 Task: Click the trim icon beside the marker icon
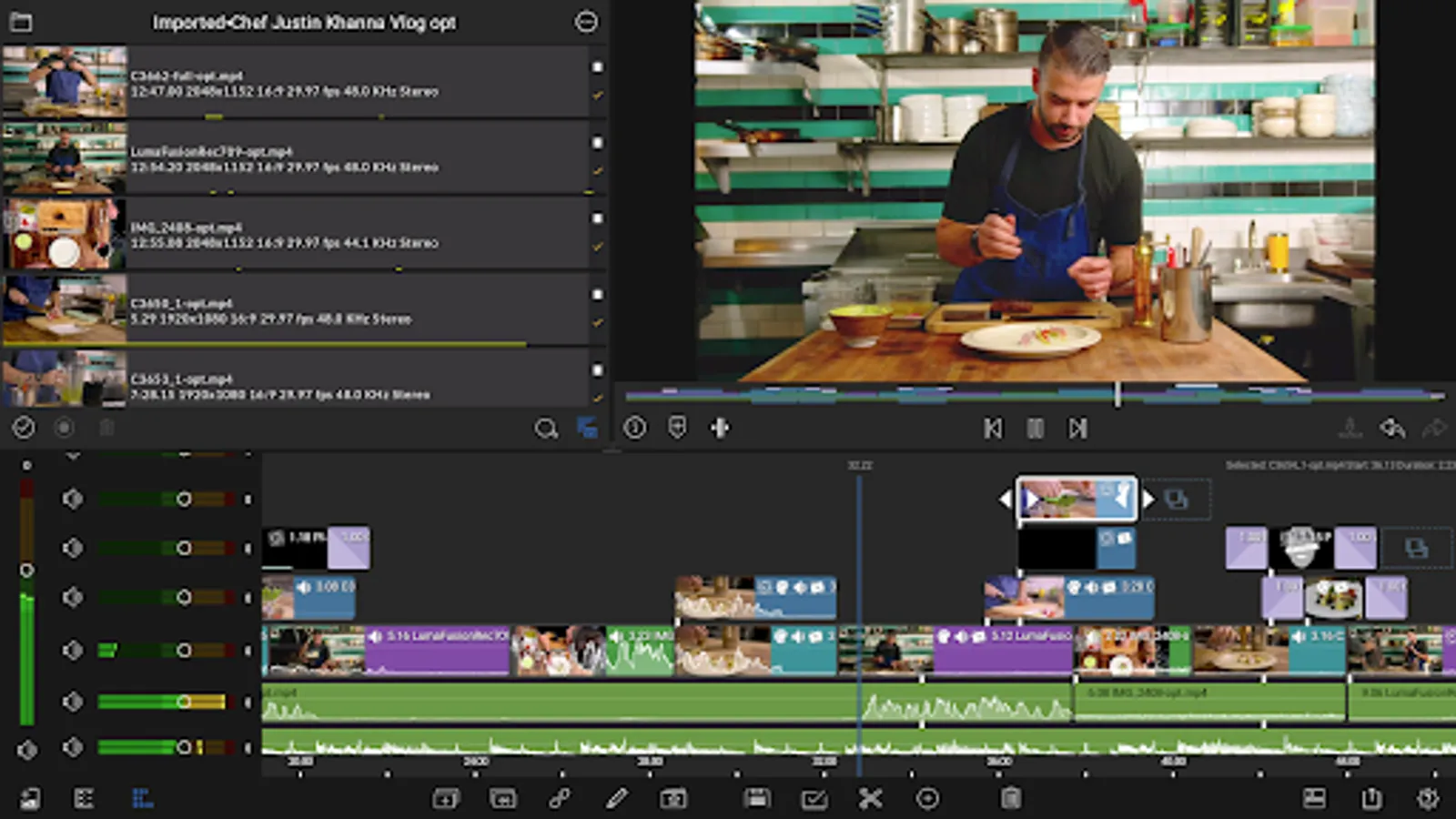point(720,428)
